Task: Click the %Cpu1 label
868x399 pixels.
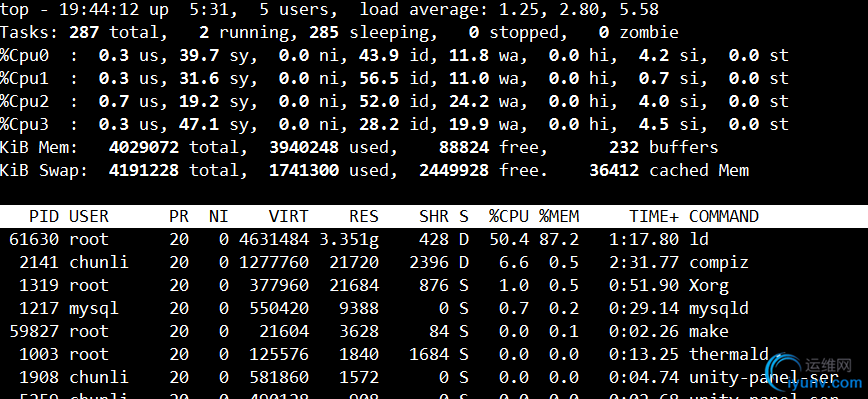Action: click(24, 79)
